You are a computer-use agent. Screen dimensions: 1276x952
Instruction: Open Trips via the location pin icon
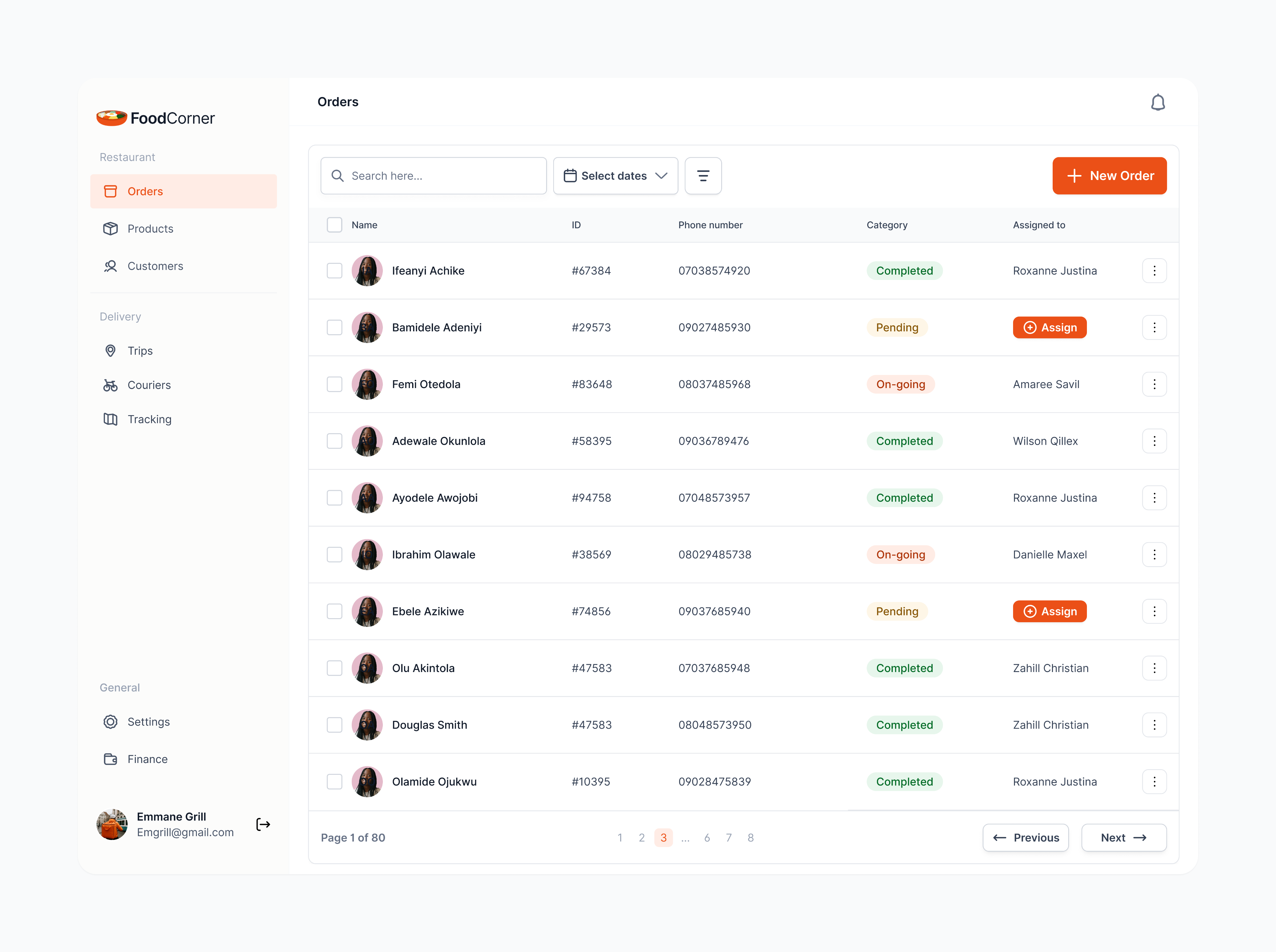click(111, 350)
